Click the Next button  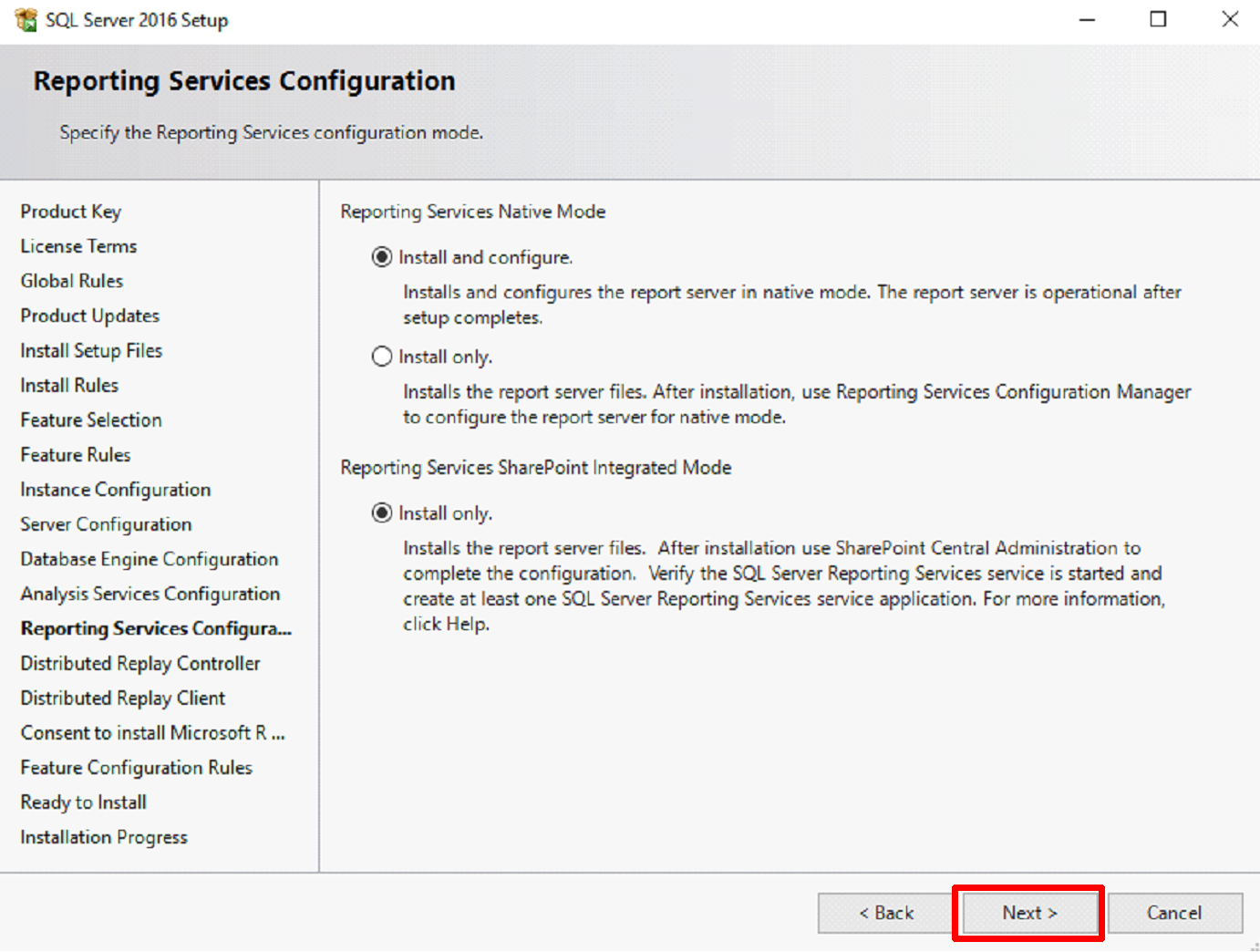[1028, 913]
